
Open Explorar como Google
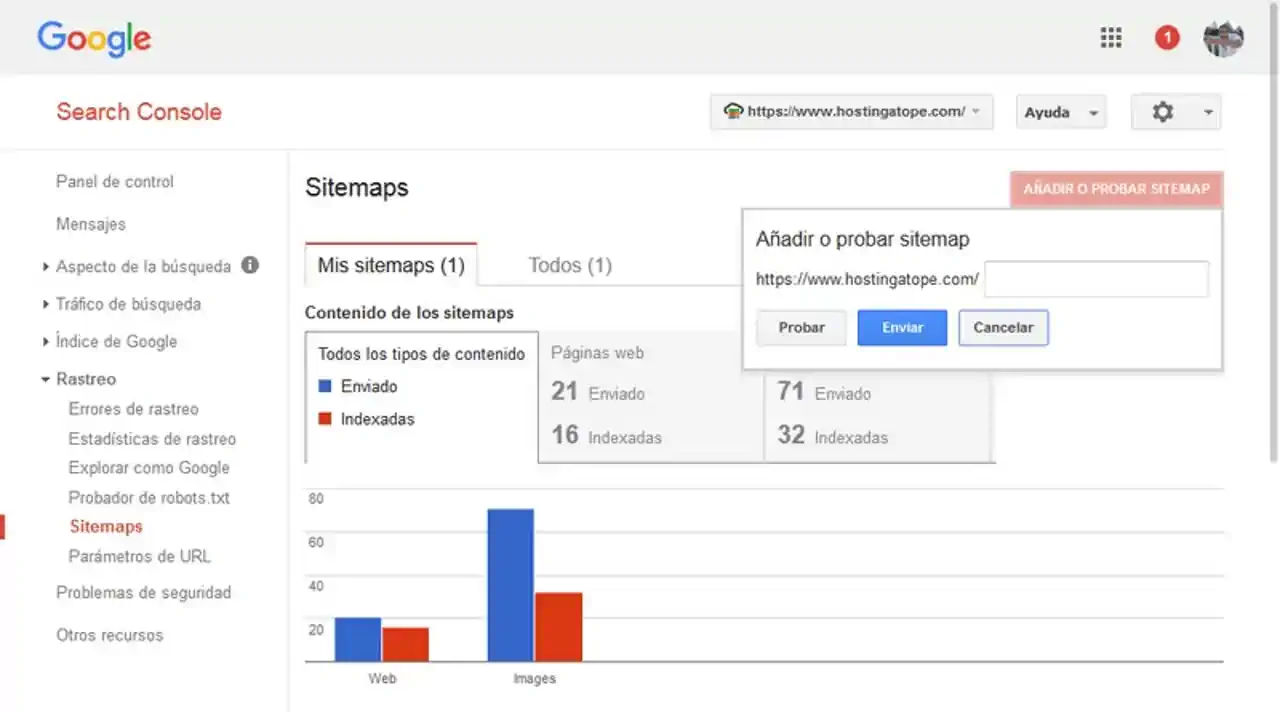point(149,468)
